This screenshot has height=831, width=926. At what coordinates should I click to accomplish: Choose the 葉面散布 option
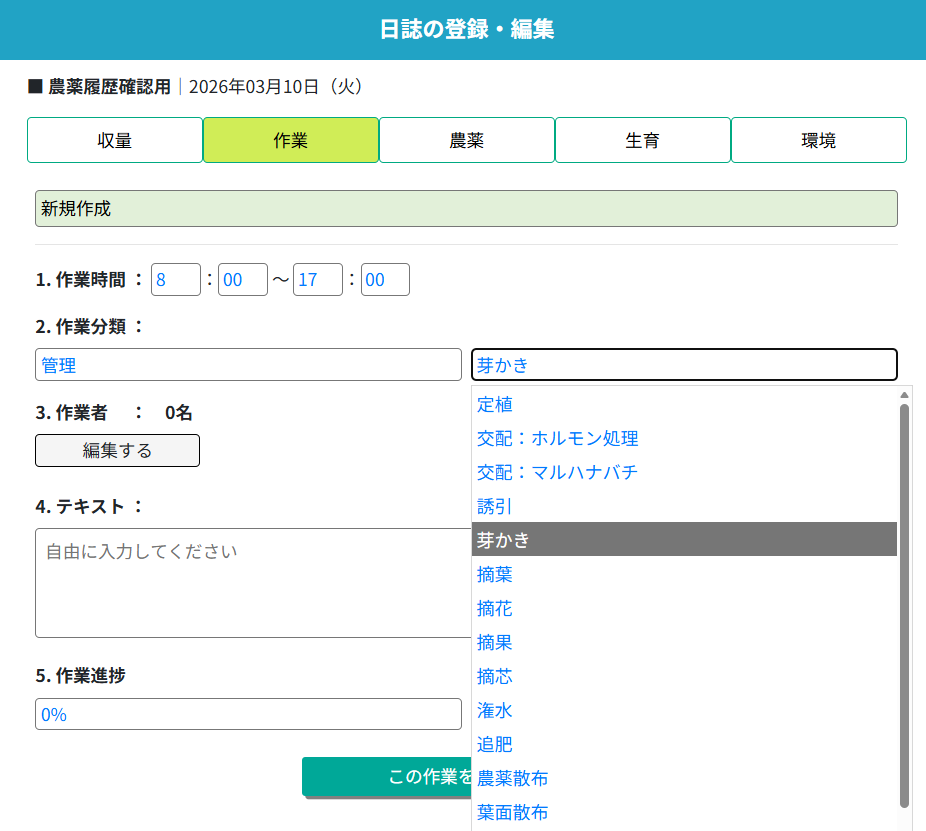point(684,812)
